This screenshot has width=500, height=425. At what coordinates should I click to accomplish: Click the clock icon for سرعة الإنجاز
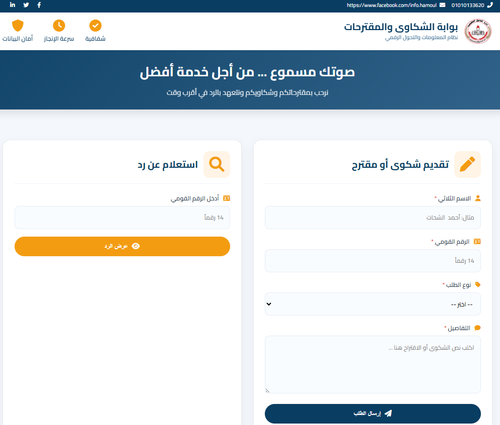click(x=59, y=26)
